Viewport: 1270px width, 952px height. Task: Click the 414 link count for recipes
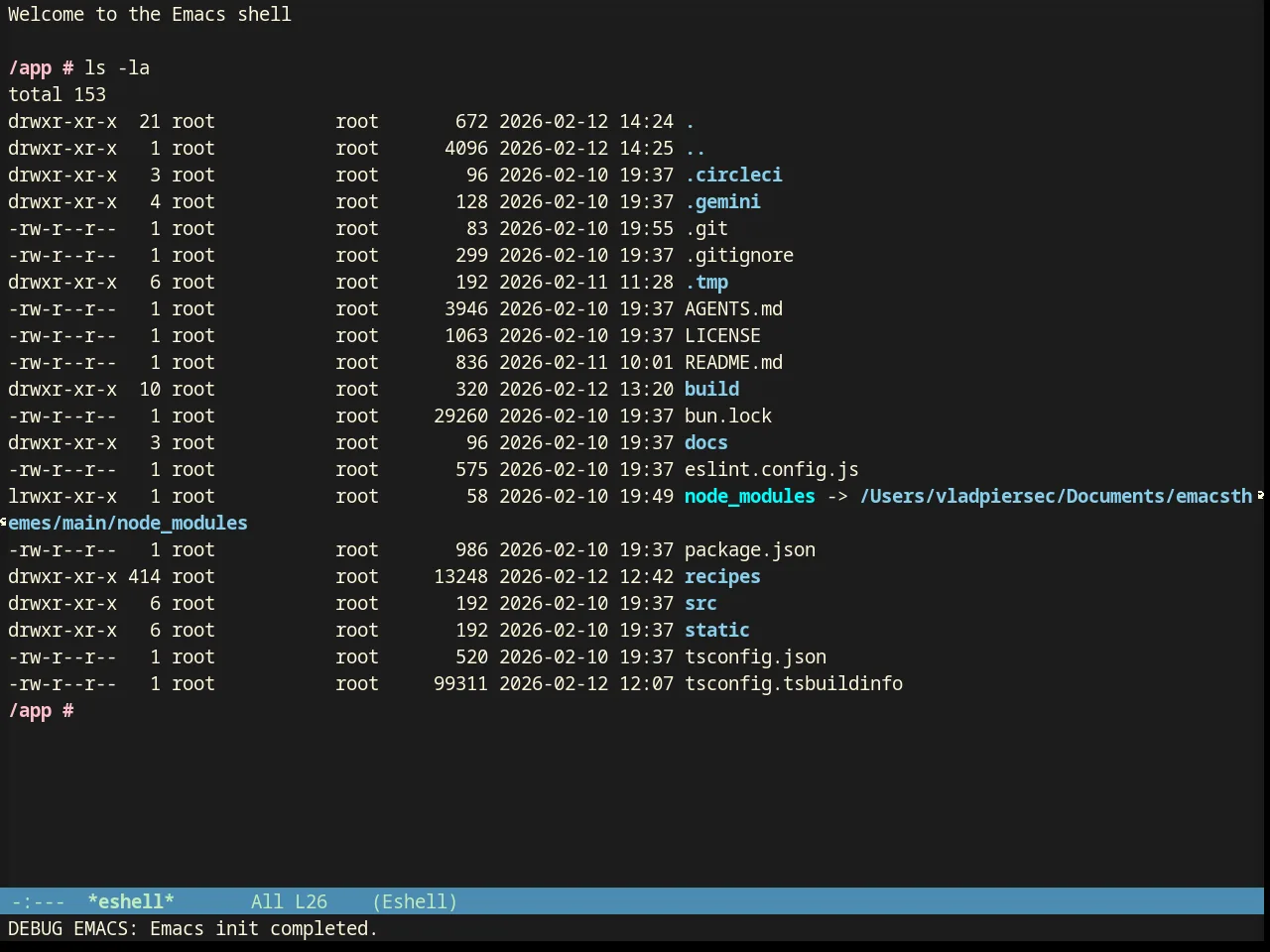(144, 576)
